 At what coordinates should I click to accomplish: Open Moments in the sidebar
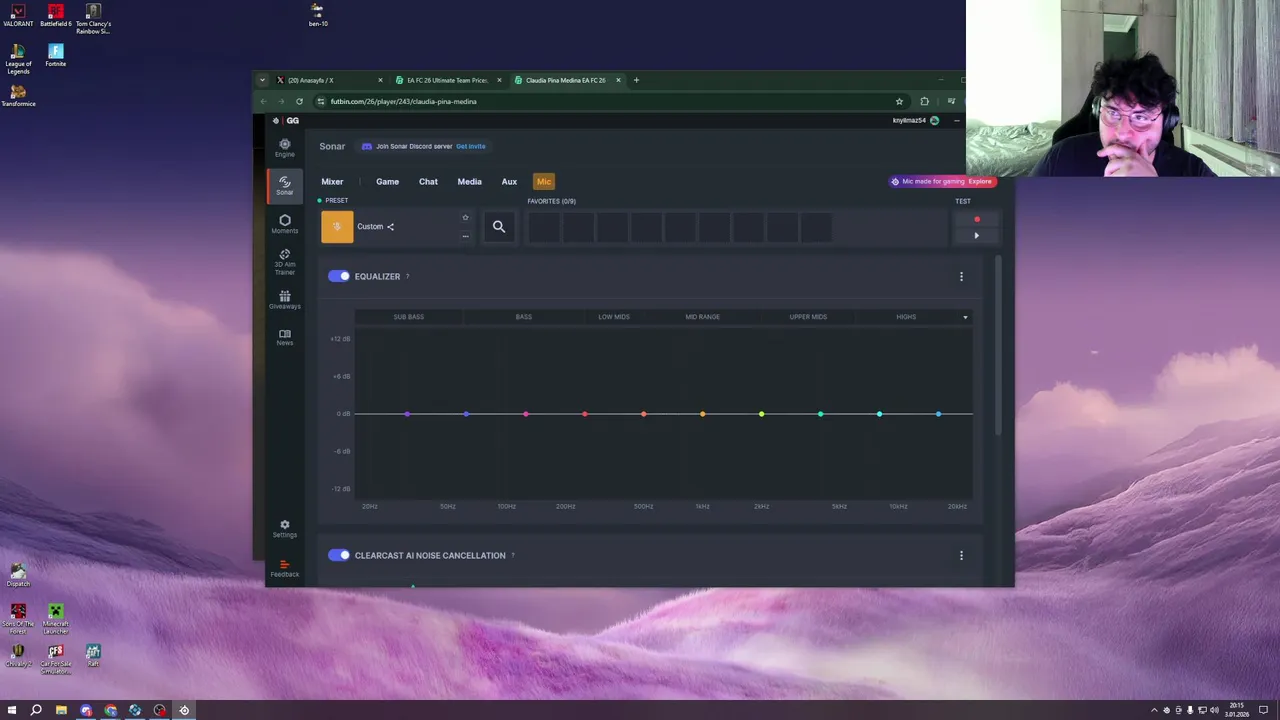pos(285,224)
